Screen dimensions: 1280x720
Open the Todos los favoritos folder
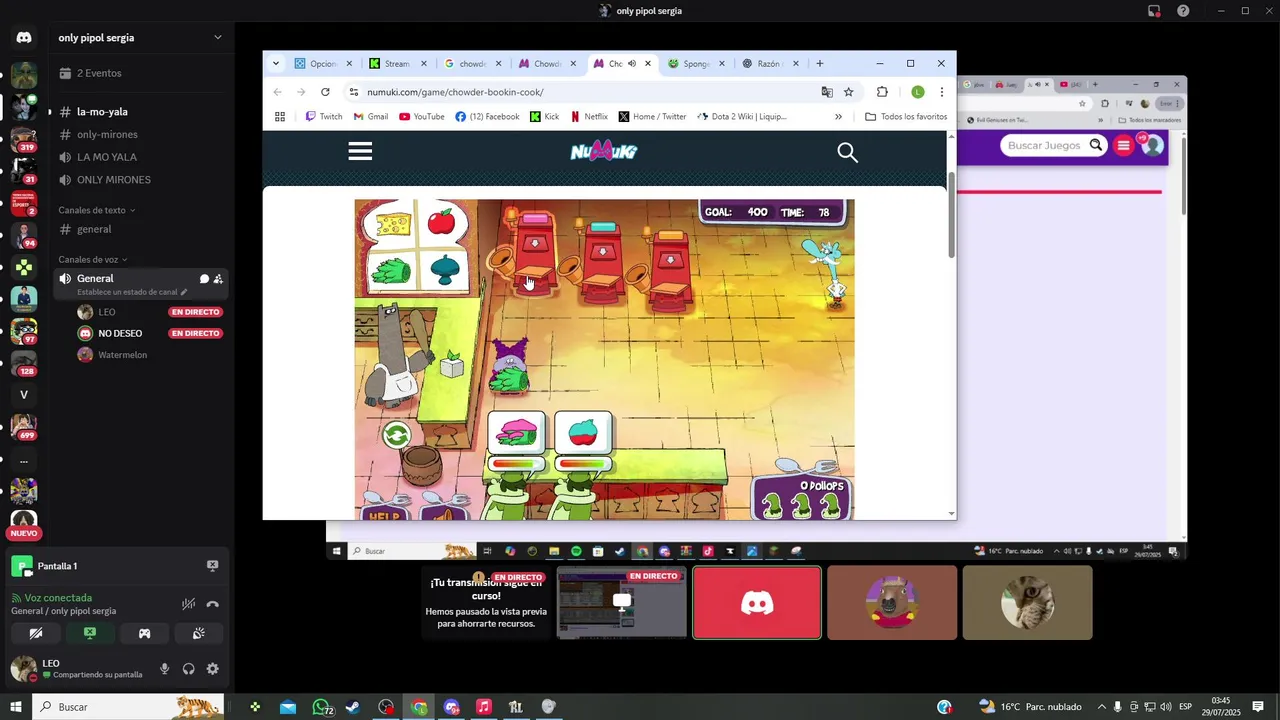[906, 117]
